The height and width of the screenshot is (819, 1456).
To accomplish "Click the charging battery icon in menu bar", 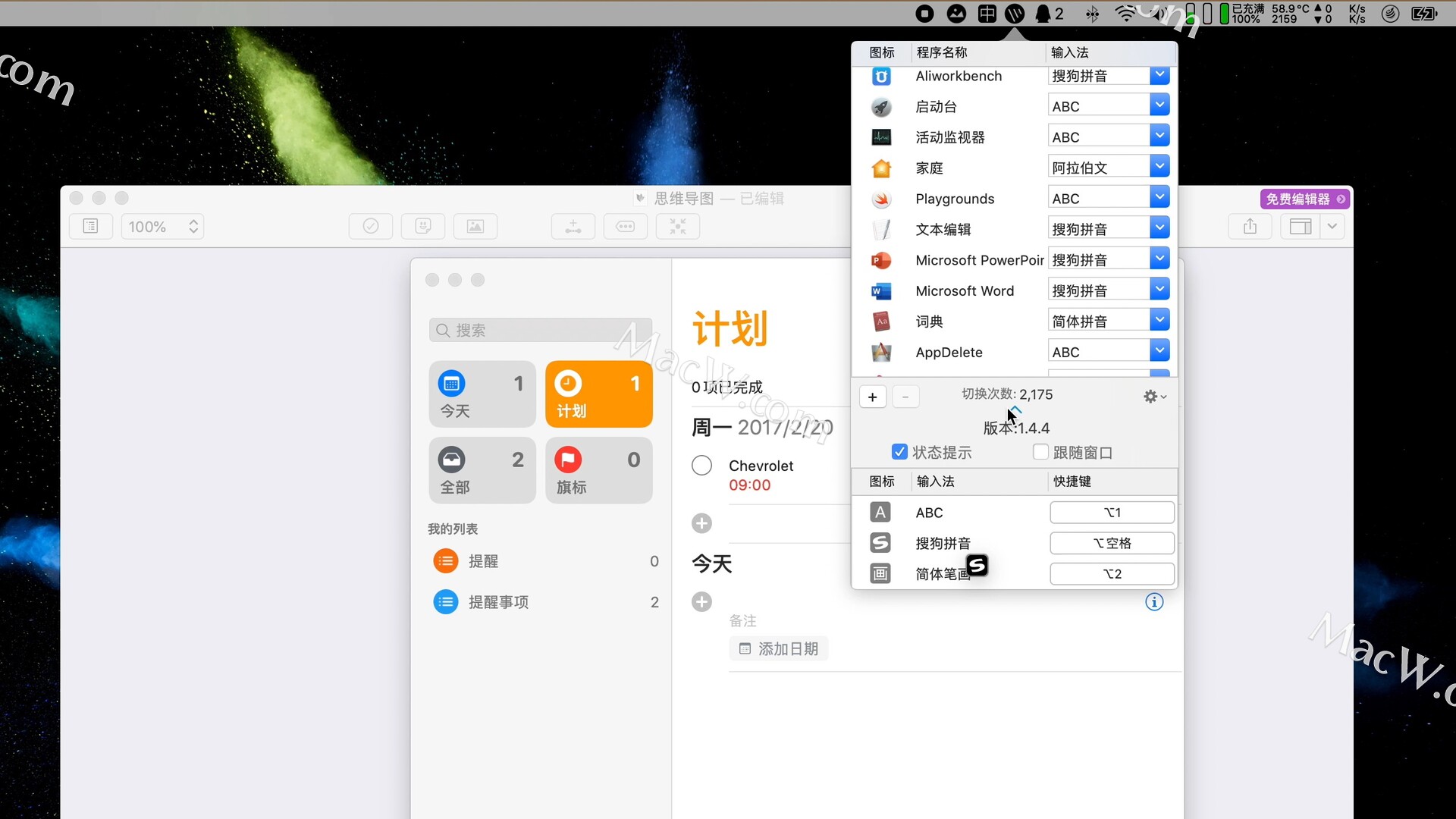I will pyautogui.click(x=1424, y=14).
